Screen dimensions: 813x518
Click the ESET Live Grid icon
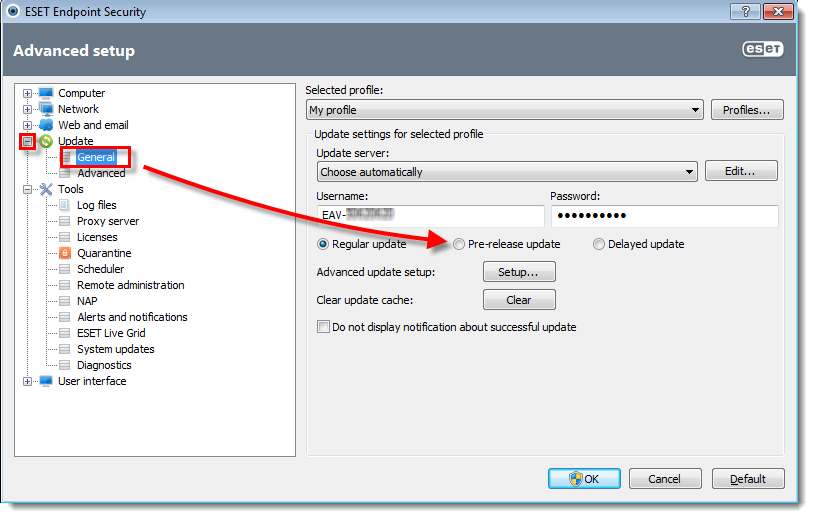pos(65,333)
